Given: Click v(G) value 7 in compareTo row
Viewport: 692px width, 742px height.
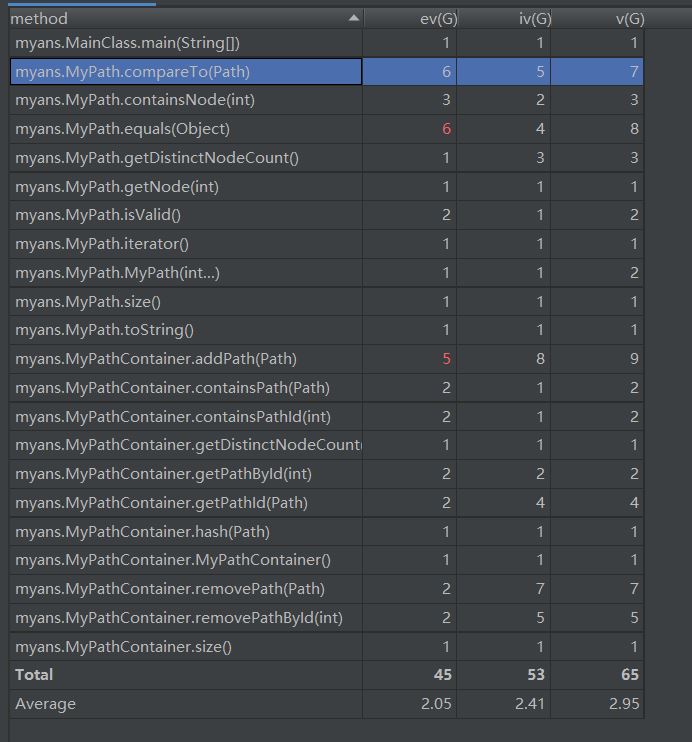Looking at the screenshot, I should click(x=634, y=72).
